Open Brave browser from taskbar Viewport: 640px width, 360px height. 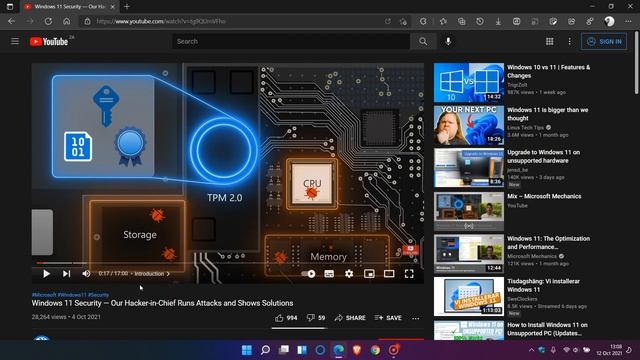(x=357, y=350)
